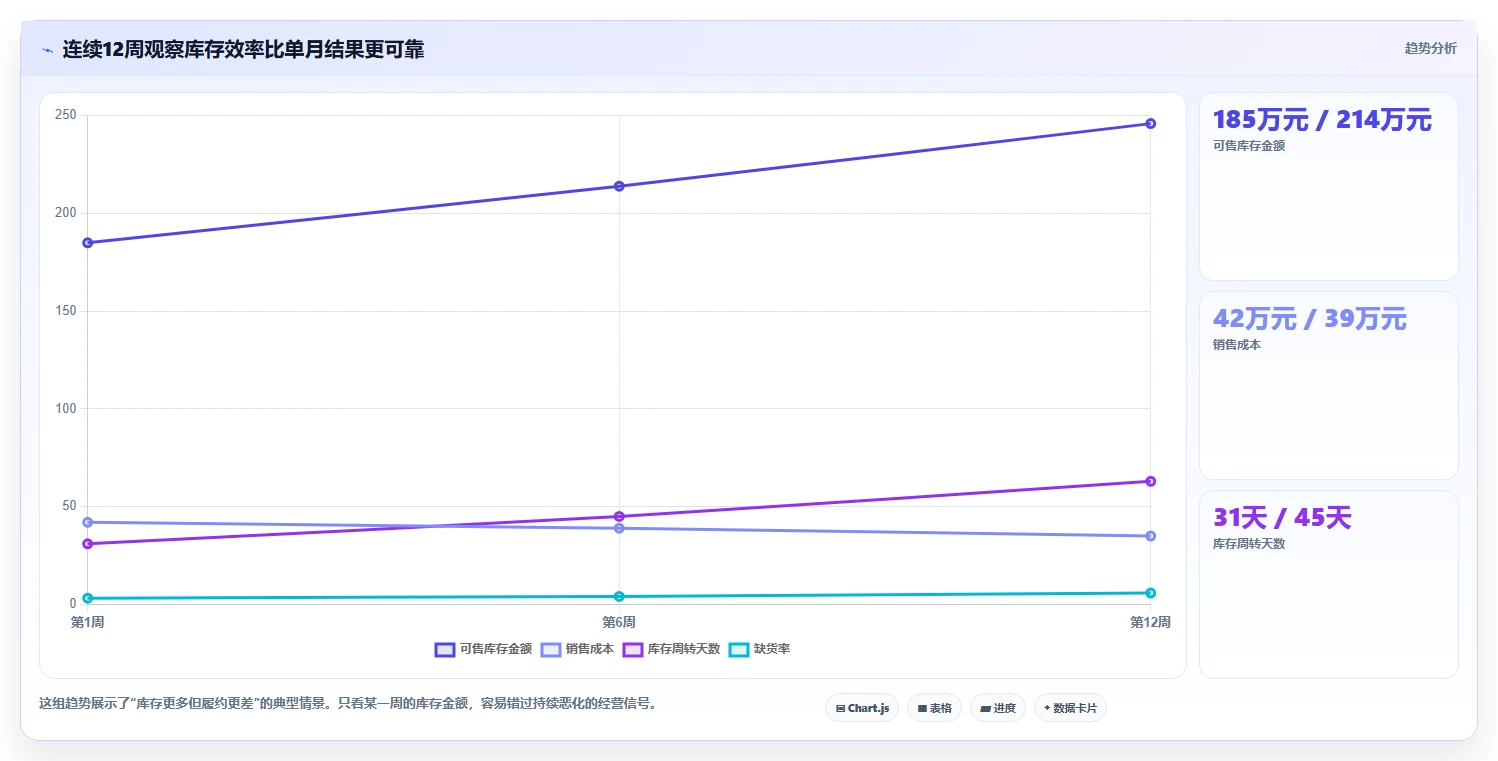
Task: Click the 200 y-axis label
Action: 66,213
